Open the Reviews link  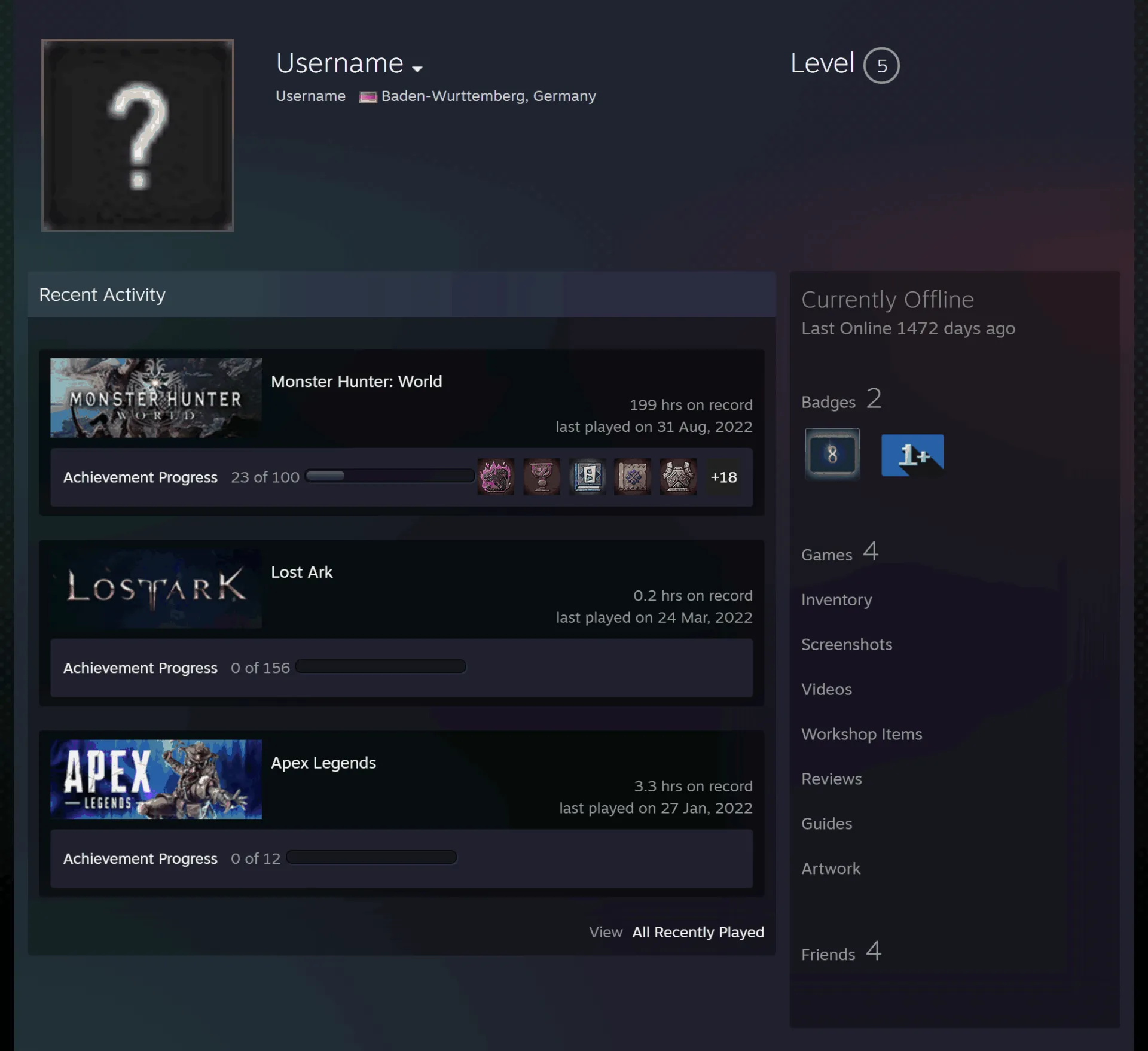832,779
